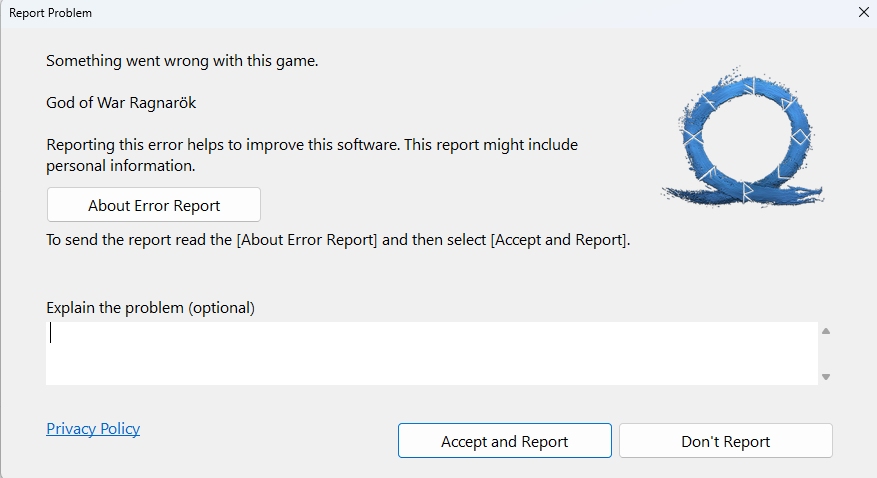Click the word "(optional)" above the text box
Viewport: 877px width, 478px height.
[x=221, y=308]
